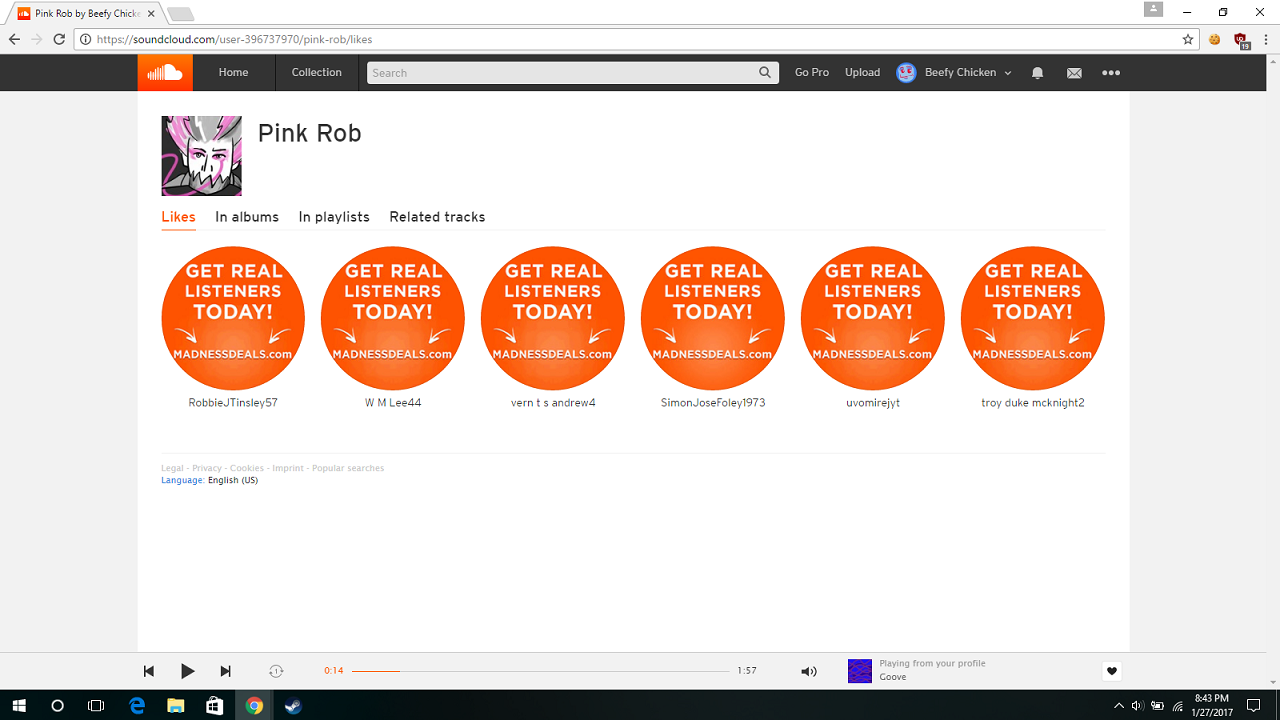The height and width of the screenshot is (720, 1280).
Task: Open the uvomirejyt profile link
Action: click(x=873, y=403)
